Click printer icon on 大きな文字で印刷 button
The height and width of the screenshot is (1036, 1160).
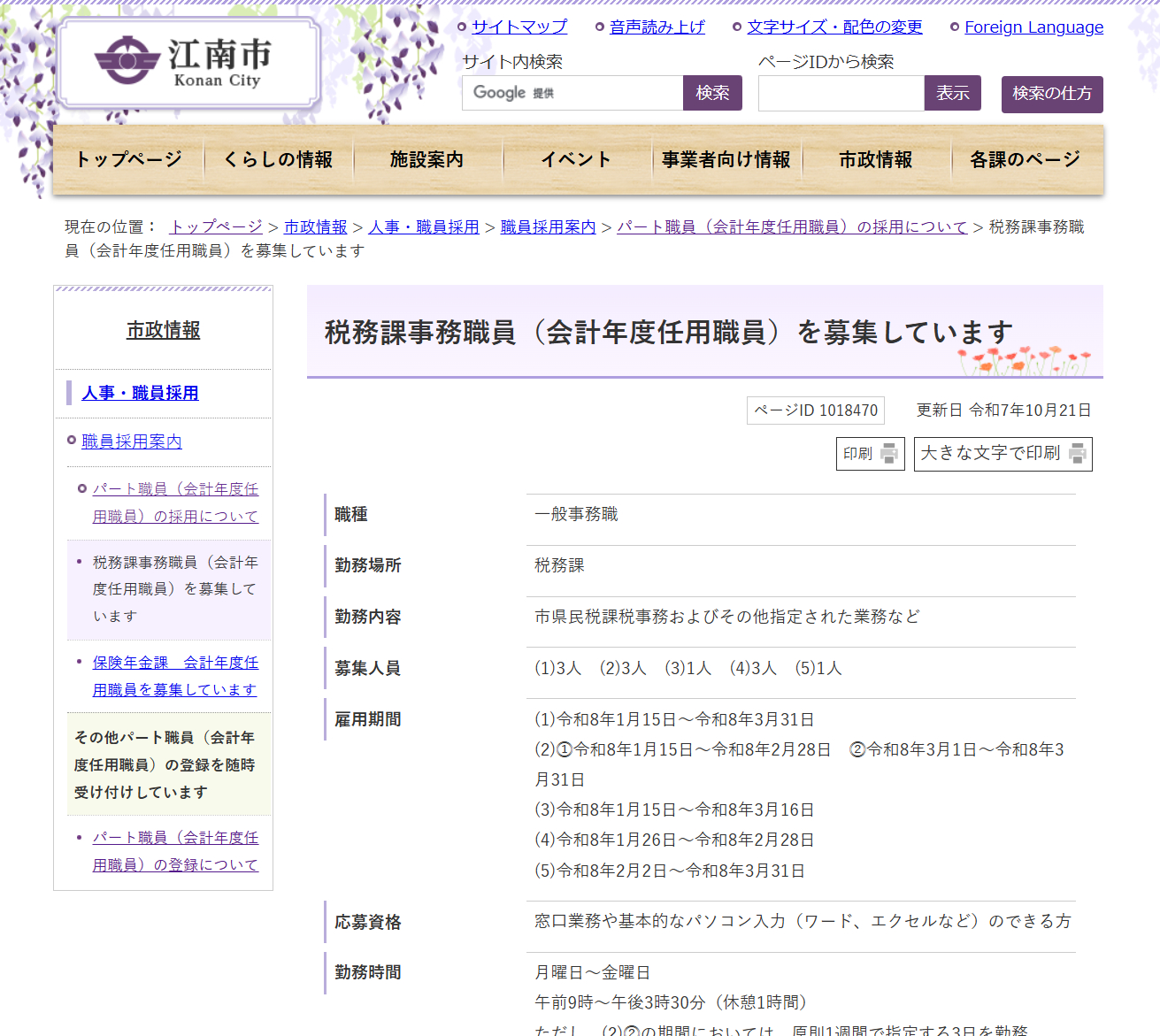1077,454
